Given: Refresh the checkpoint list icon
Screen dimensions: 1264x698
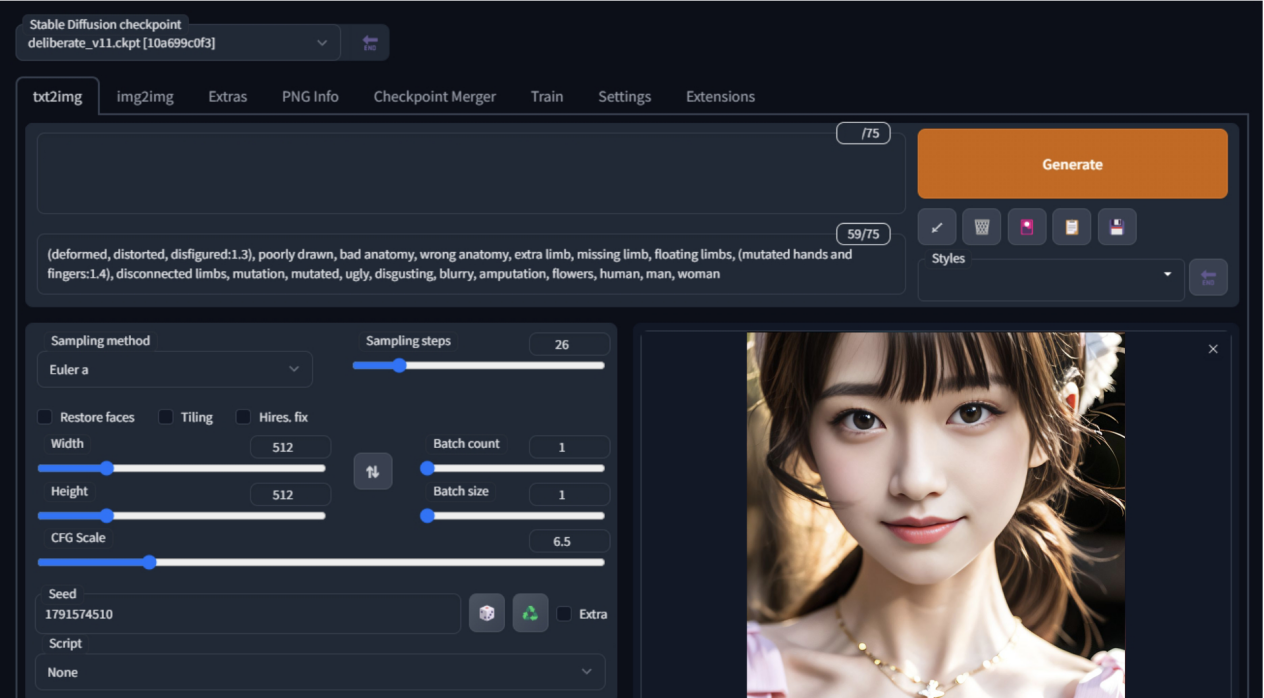Looking at the screenshot, I should (369, 43).
